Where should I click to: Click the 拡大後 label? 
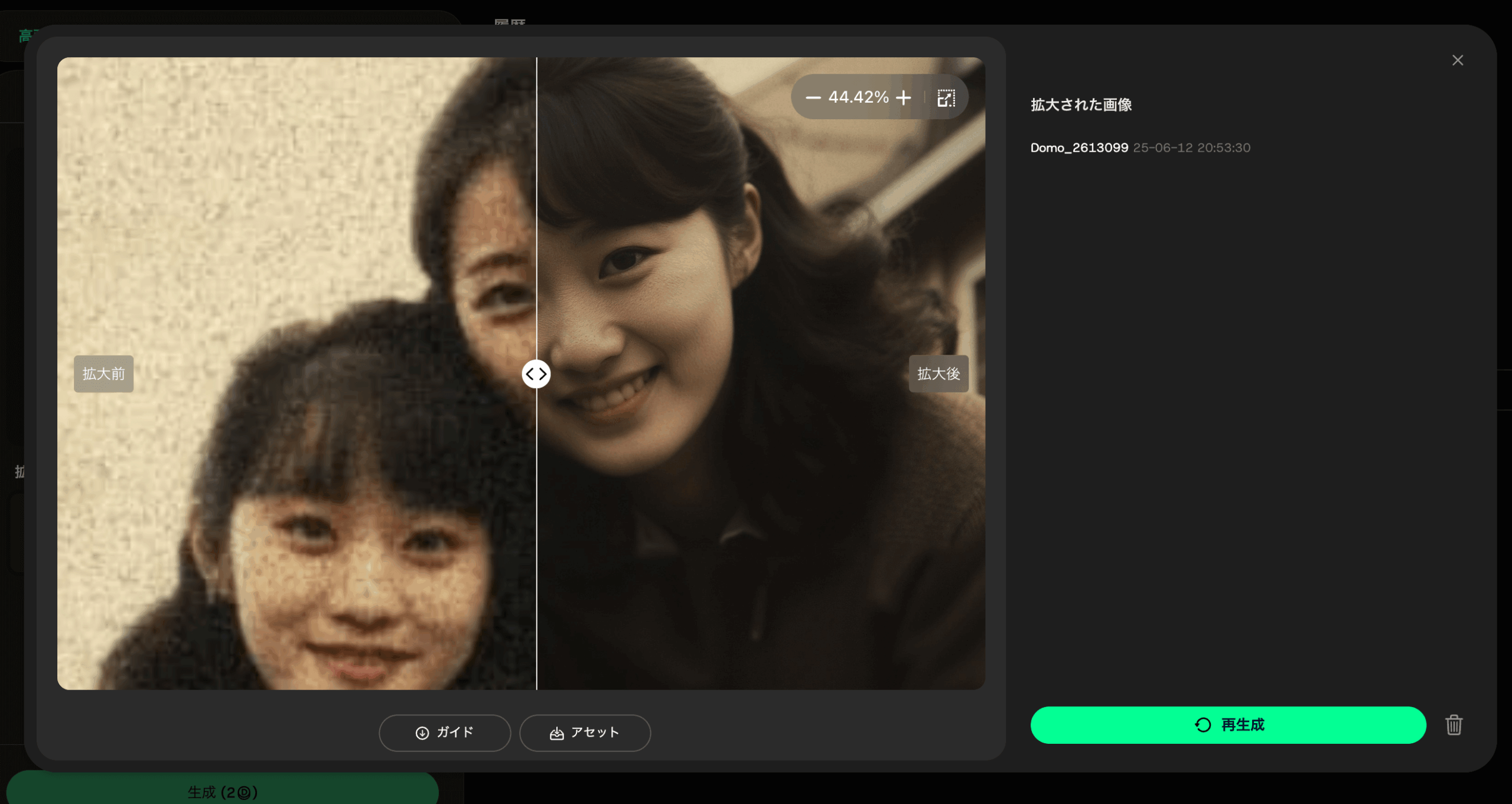tap(938, 374)
